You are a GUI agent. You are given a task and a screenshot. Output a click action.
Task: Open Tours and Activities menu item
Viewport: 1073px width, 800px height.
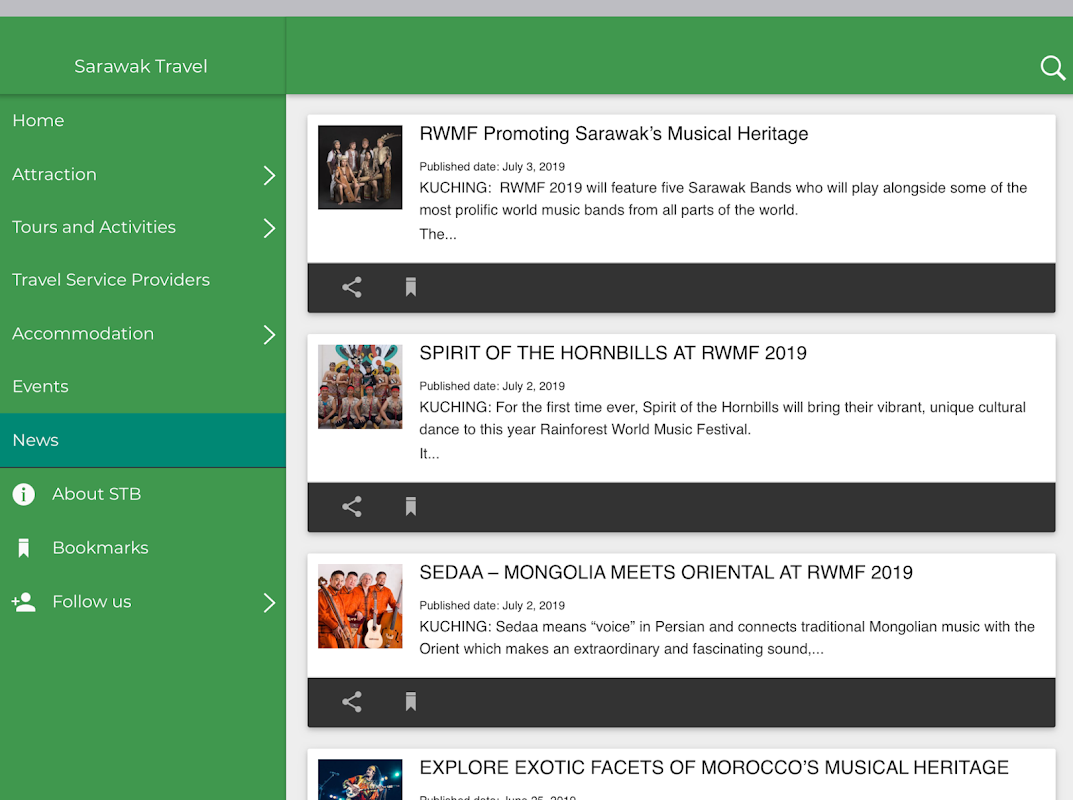142,227
